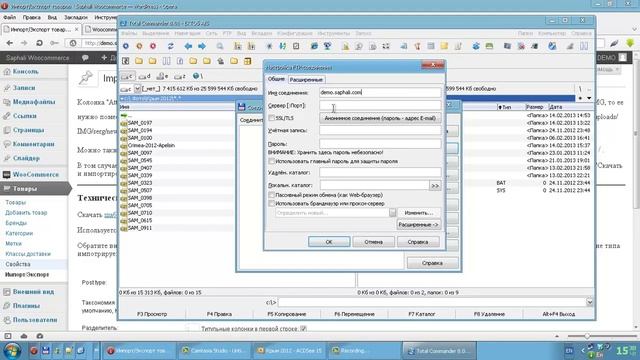
Task: Switch to ACDSee taskbar button
Action: [290, 351]
